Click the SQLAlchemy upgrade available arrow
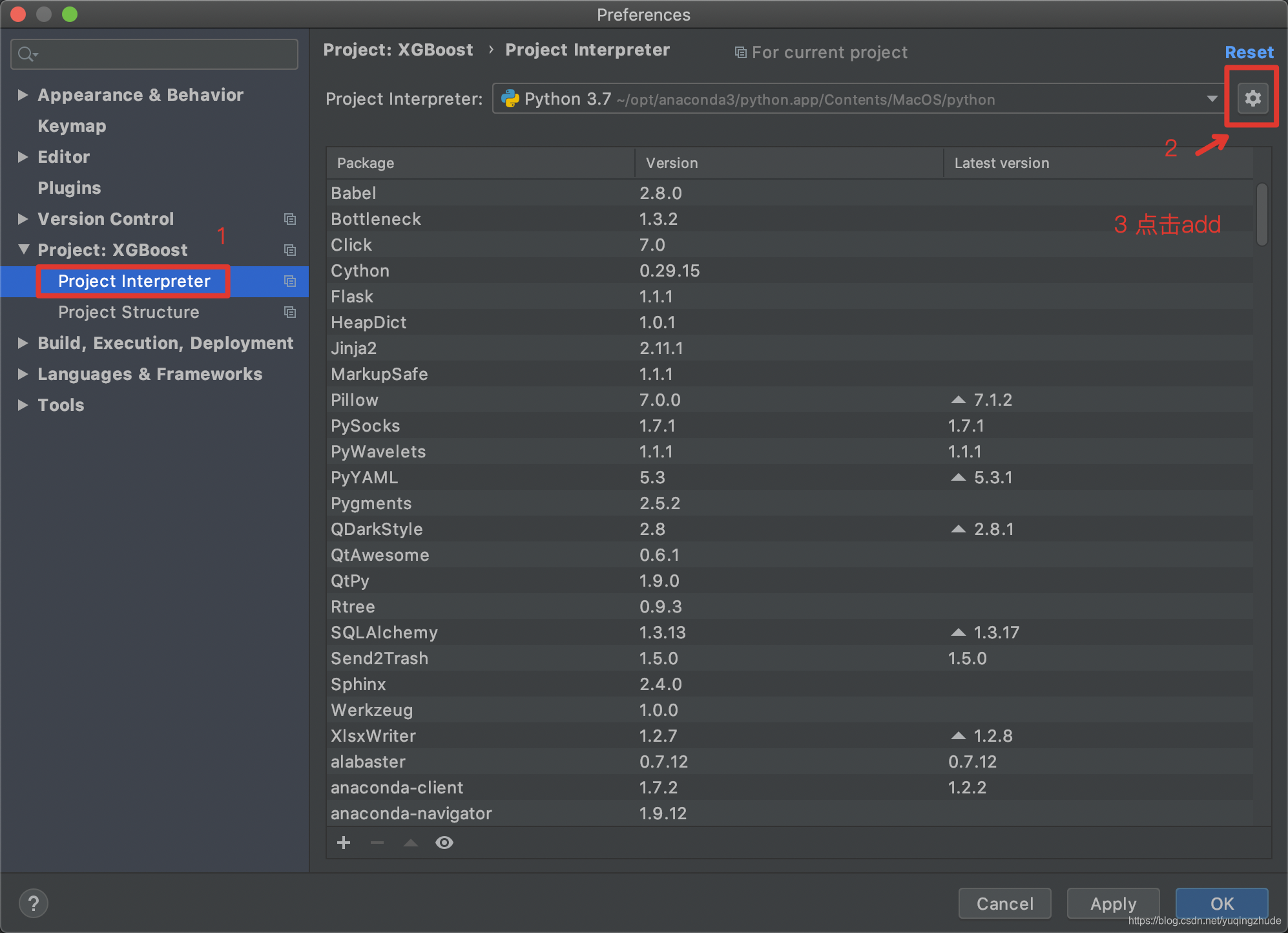The width and height of the screenshot is (1288, 933). 959,633
